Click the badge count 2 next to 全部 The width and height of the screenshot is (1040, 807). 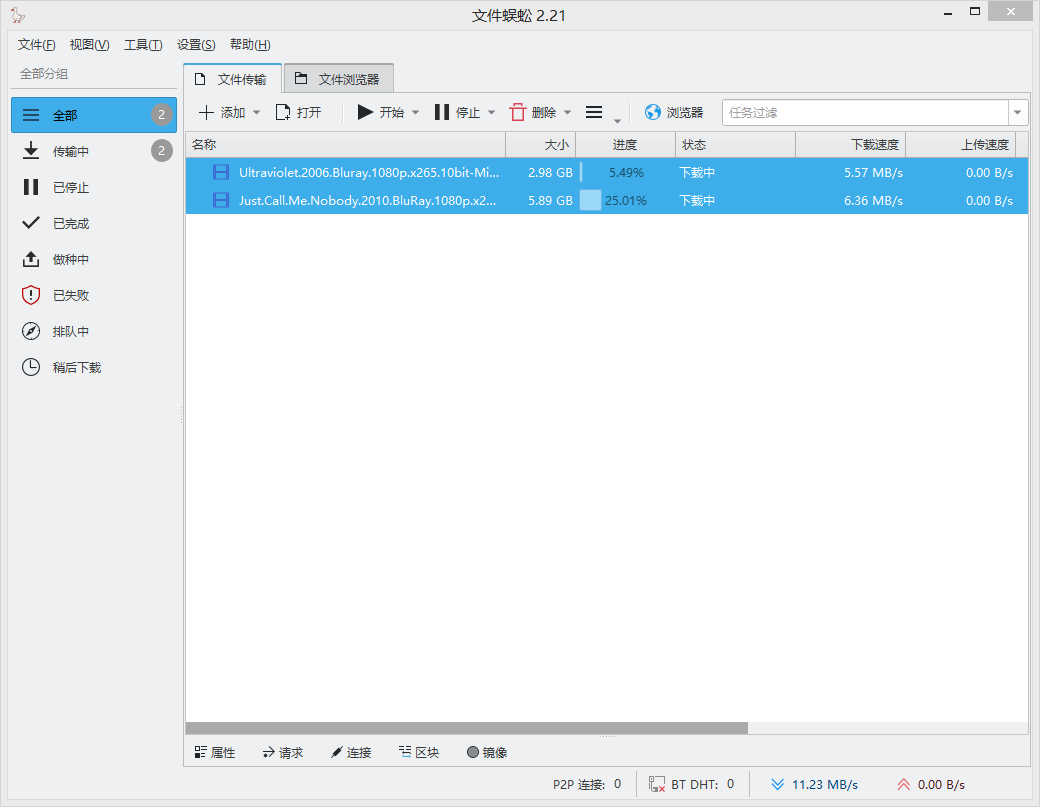pyautogui.click(x=161, y=115)
